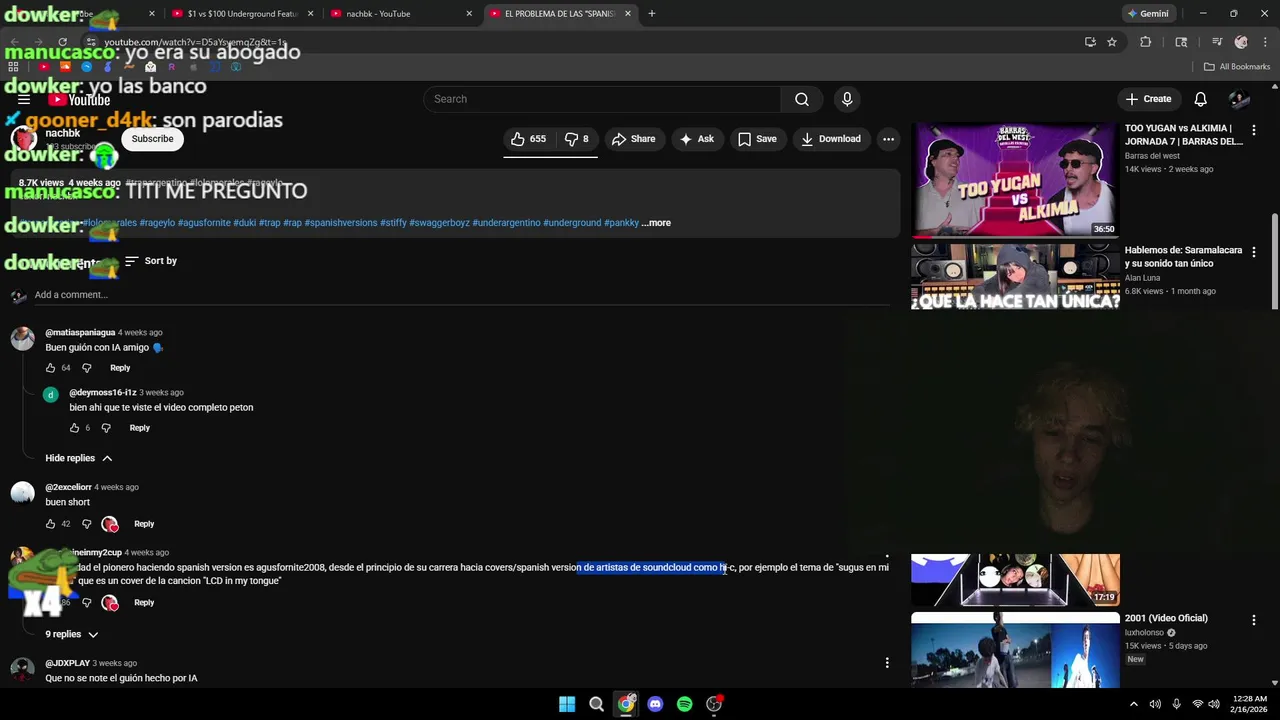Click the Share button
The width and height of the screenshot is (1280, 720).
[x=633, y=139]
